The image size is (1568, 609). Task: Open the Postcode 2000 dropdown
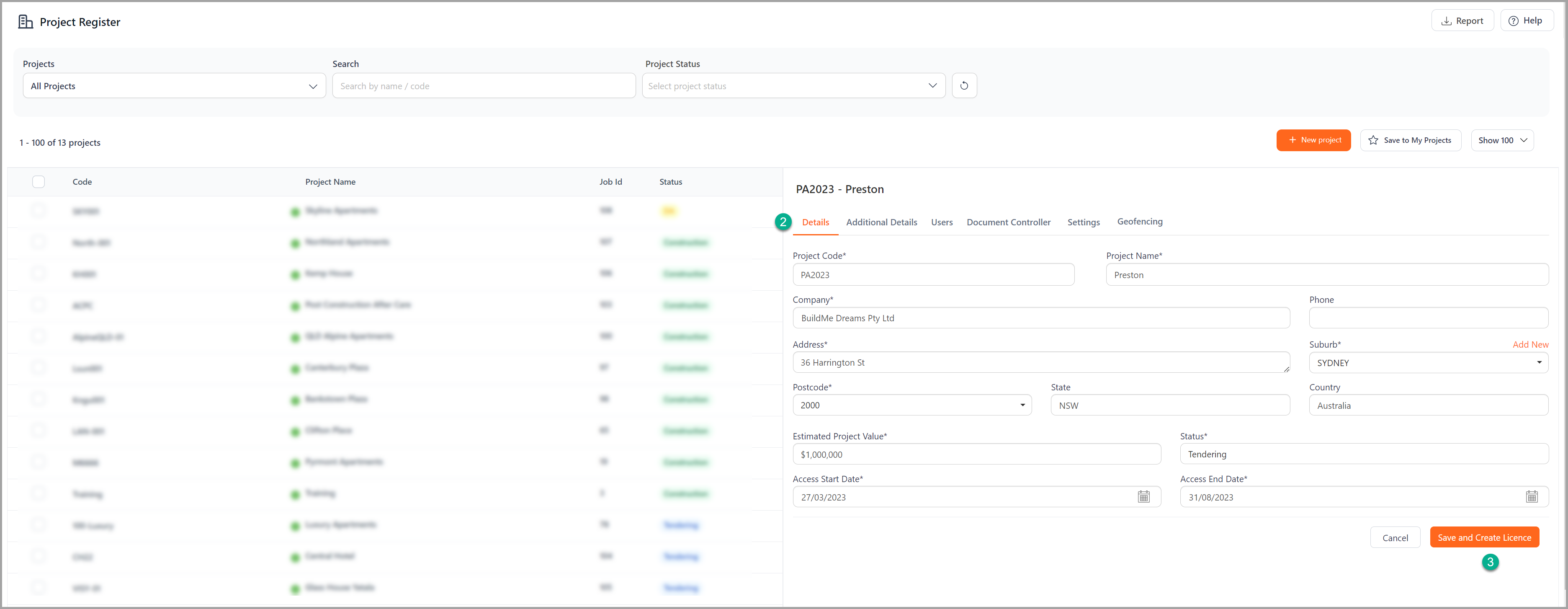912,405
